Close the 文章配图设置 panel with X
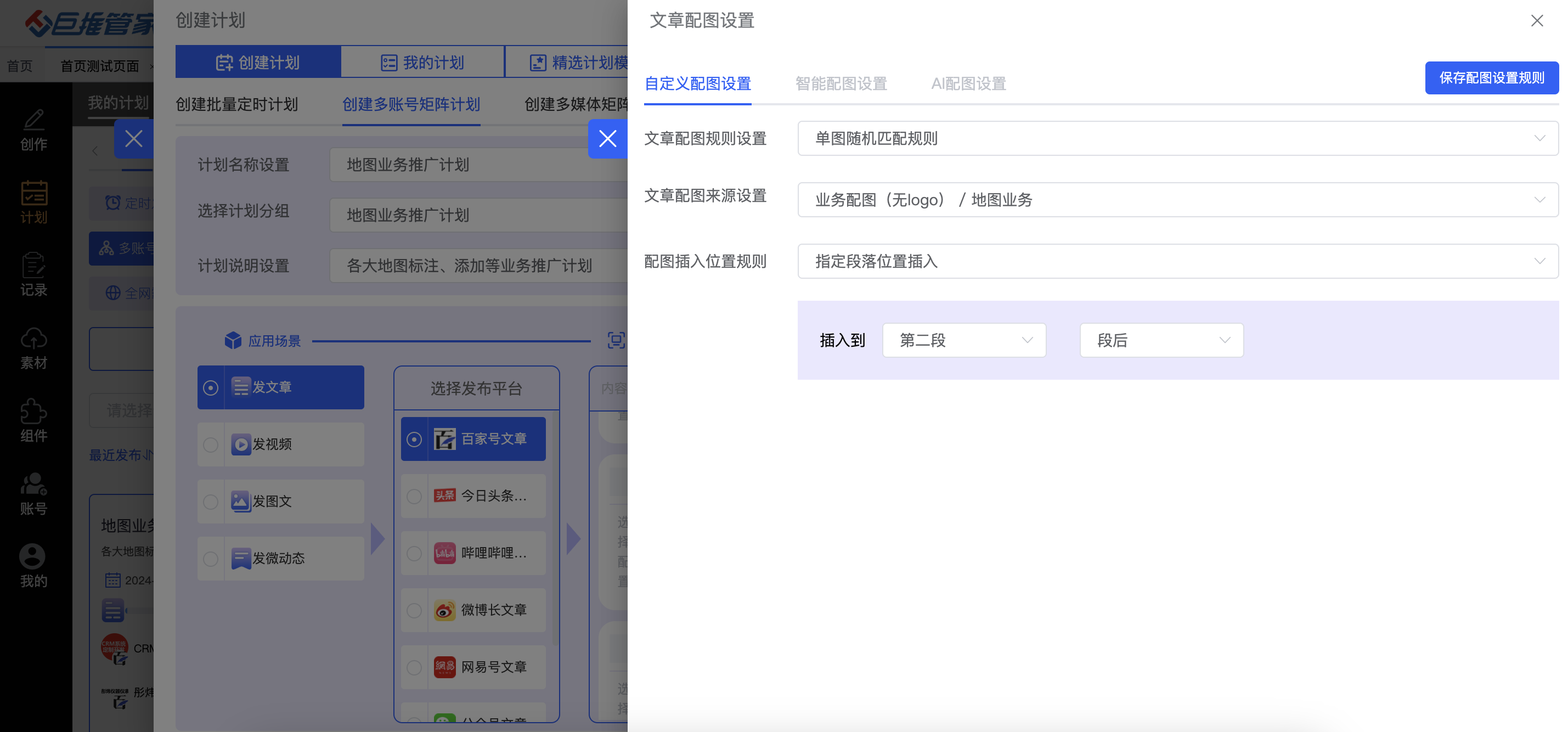Image resolution: width=1568 pixels, height=732 pixels. point(1536,21)
